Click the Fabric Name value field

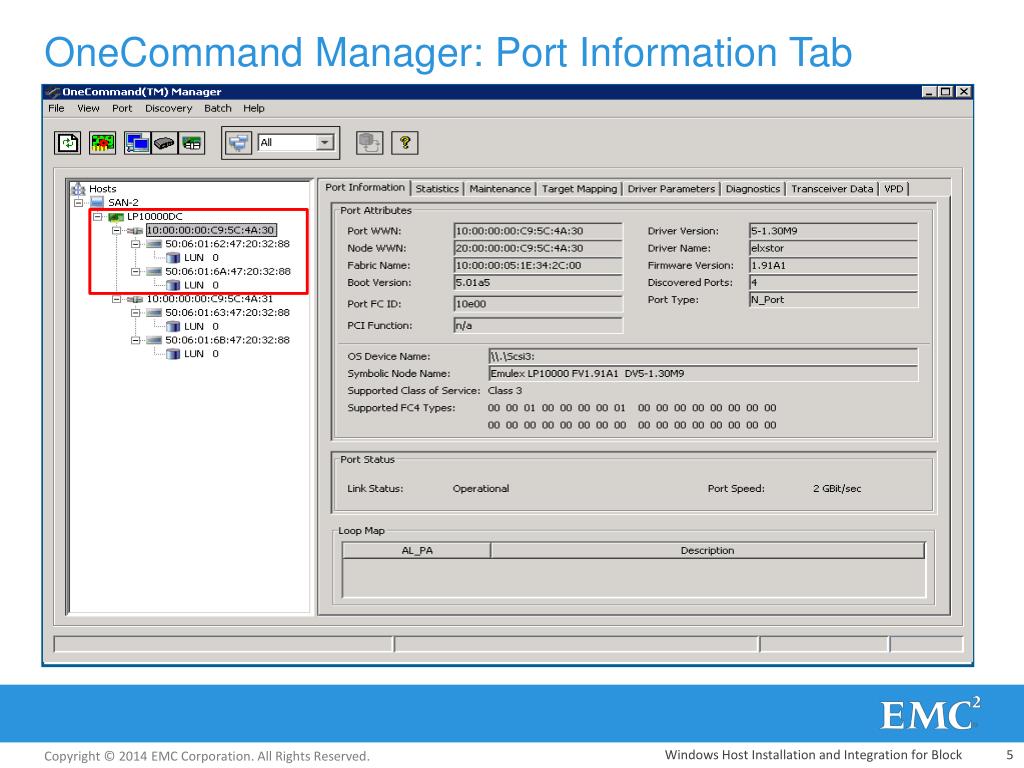(x=538, y=266)
